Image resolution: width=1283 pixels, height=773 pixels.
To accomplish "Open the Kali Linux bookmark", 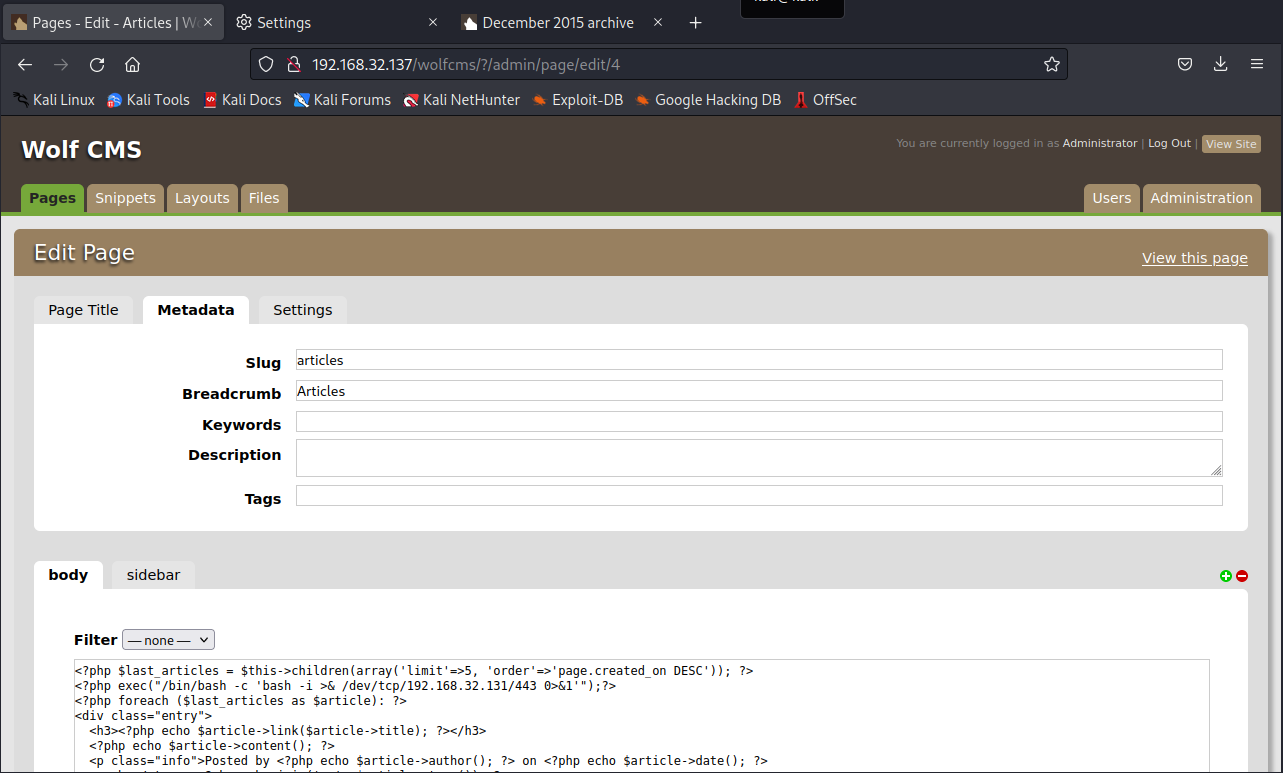I will click(54, 100).
